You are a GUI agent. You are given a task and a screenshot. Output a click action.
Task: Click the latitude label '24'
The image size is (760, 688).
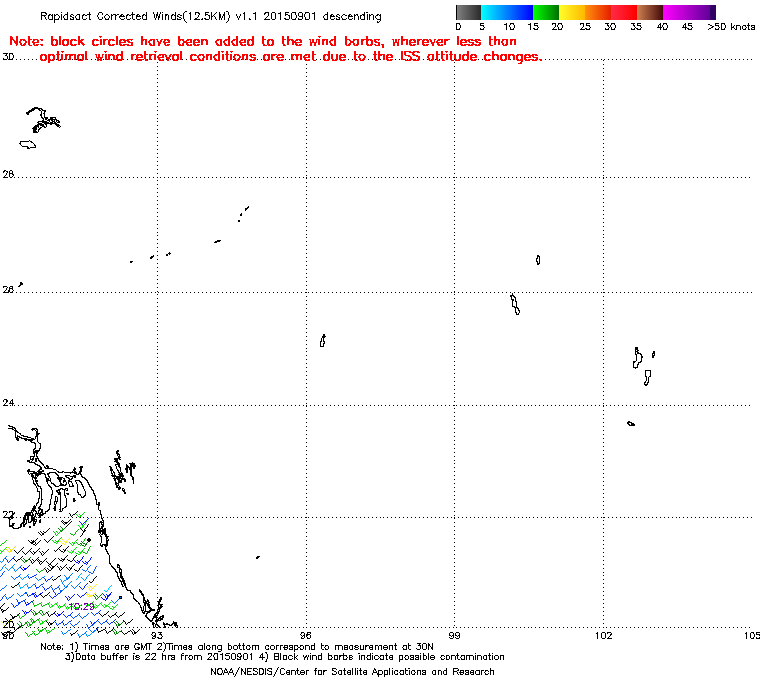(8, 402)
